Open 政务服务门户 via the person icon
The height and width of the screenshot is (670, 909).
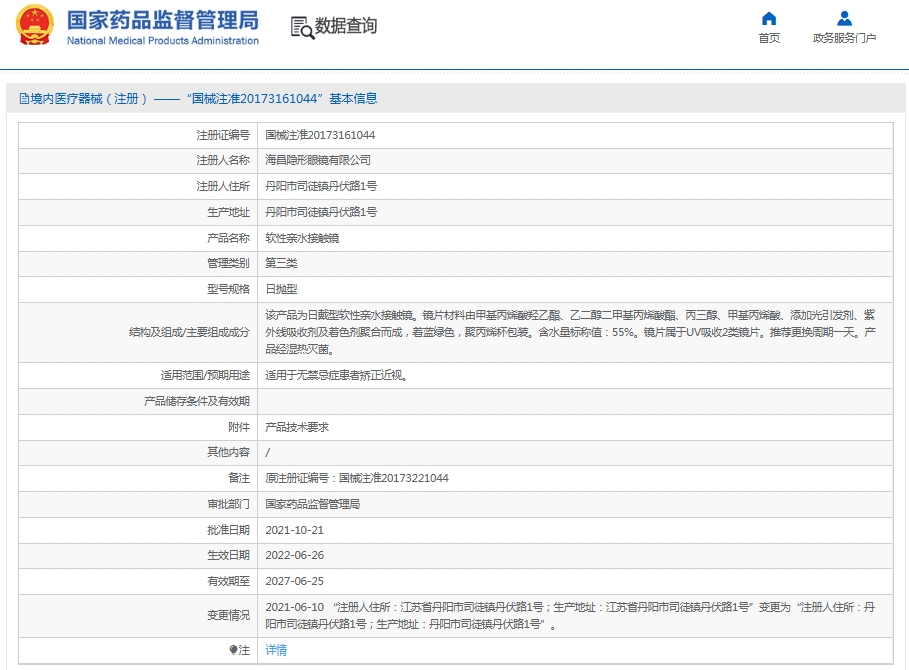click(x=845, y=19)
